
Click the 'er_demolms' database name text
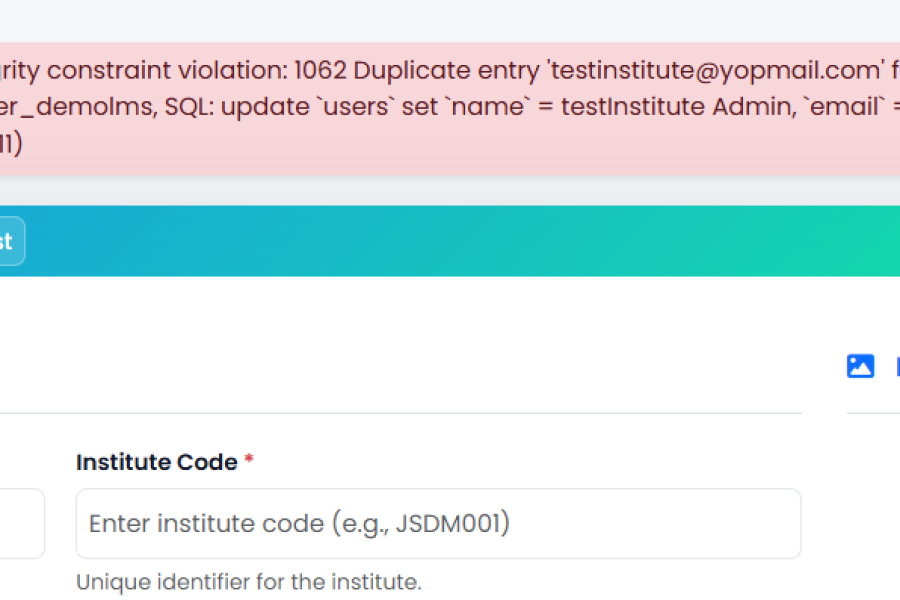click(77, 107)
